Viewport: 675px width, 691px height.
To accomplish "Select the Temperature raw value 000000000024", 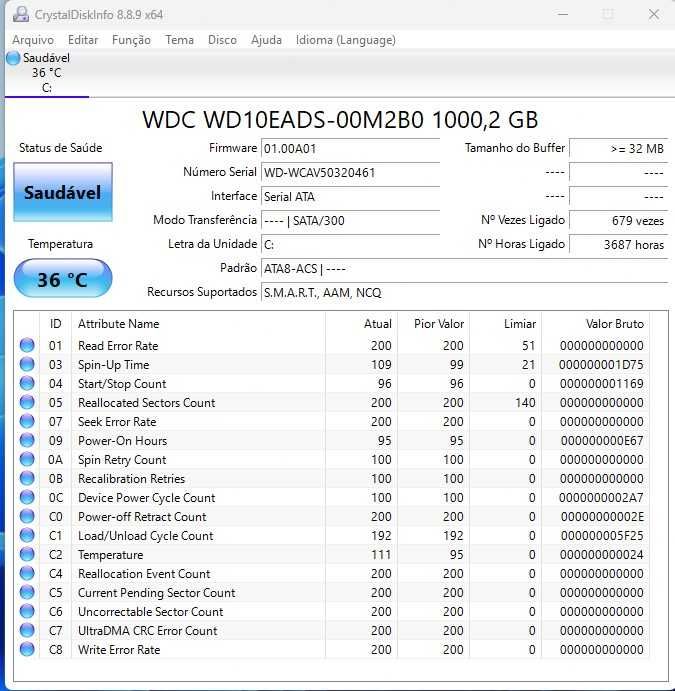I will (602, 554).
